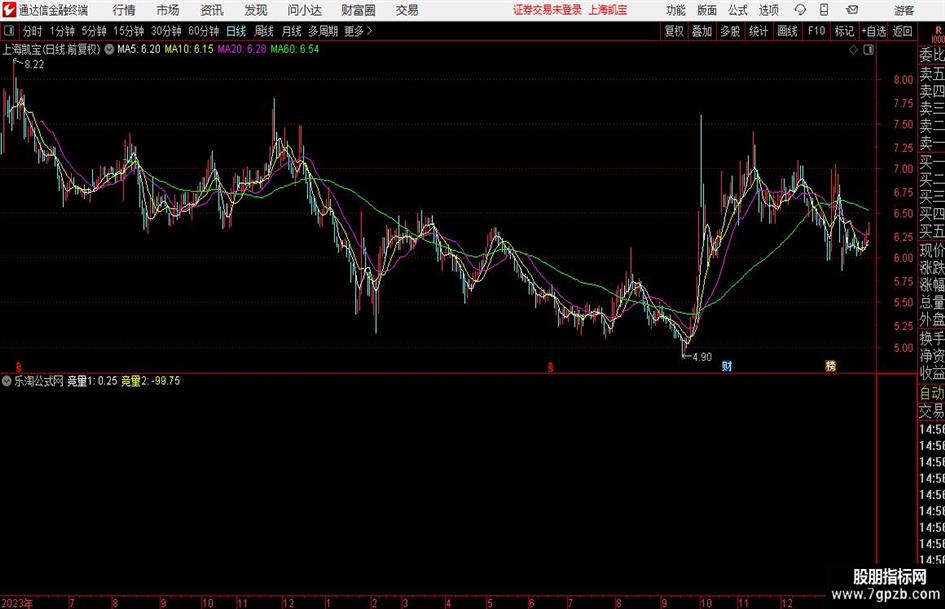Click the 2023年 label on time axis
The width and height of the screenshot is (945, 609).
point(17,603)
